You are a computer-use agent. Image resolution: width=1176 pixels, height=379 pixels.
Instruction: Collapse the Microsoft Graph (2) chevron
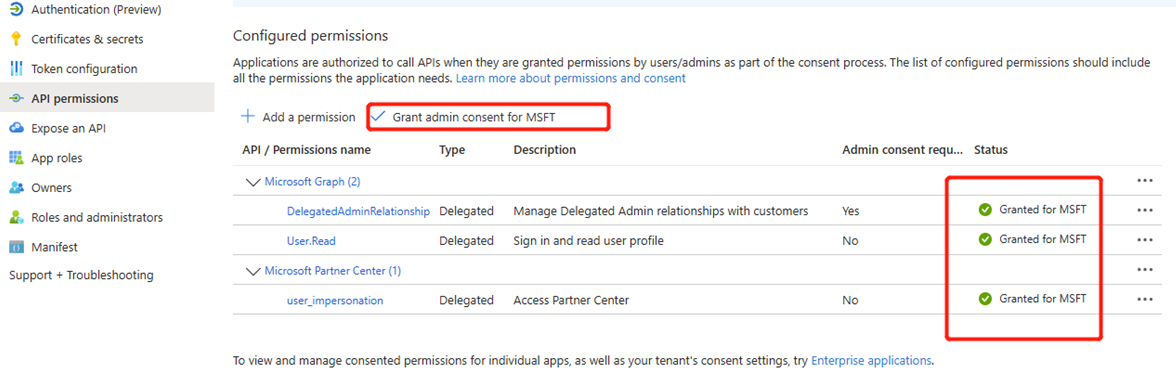[x=253, y=182]
